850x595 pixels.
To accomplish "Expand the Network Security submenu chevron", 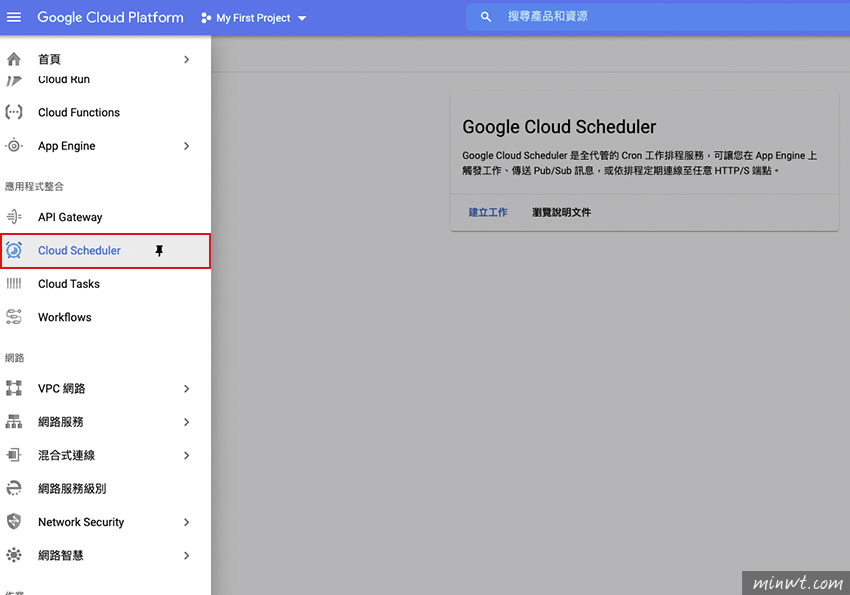I will click(186, 522).
